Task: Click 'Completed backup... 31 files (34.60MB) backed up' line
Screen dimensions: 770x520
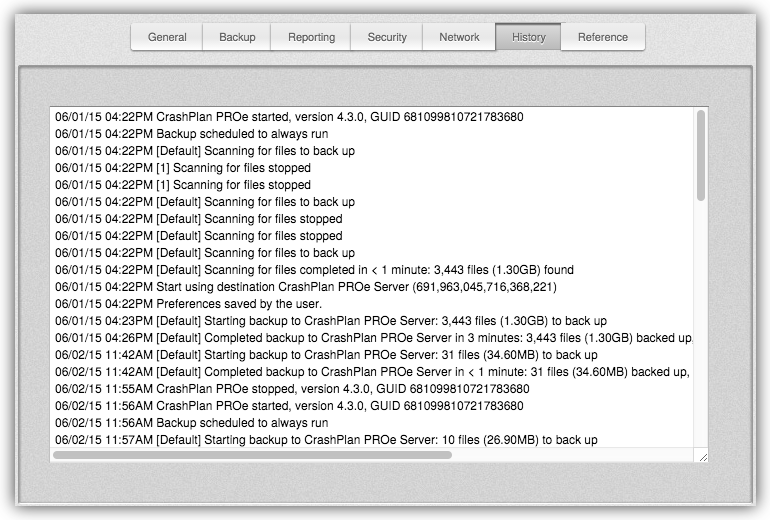Action: [x=372, y=372]
